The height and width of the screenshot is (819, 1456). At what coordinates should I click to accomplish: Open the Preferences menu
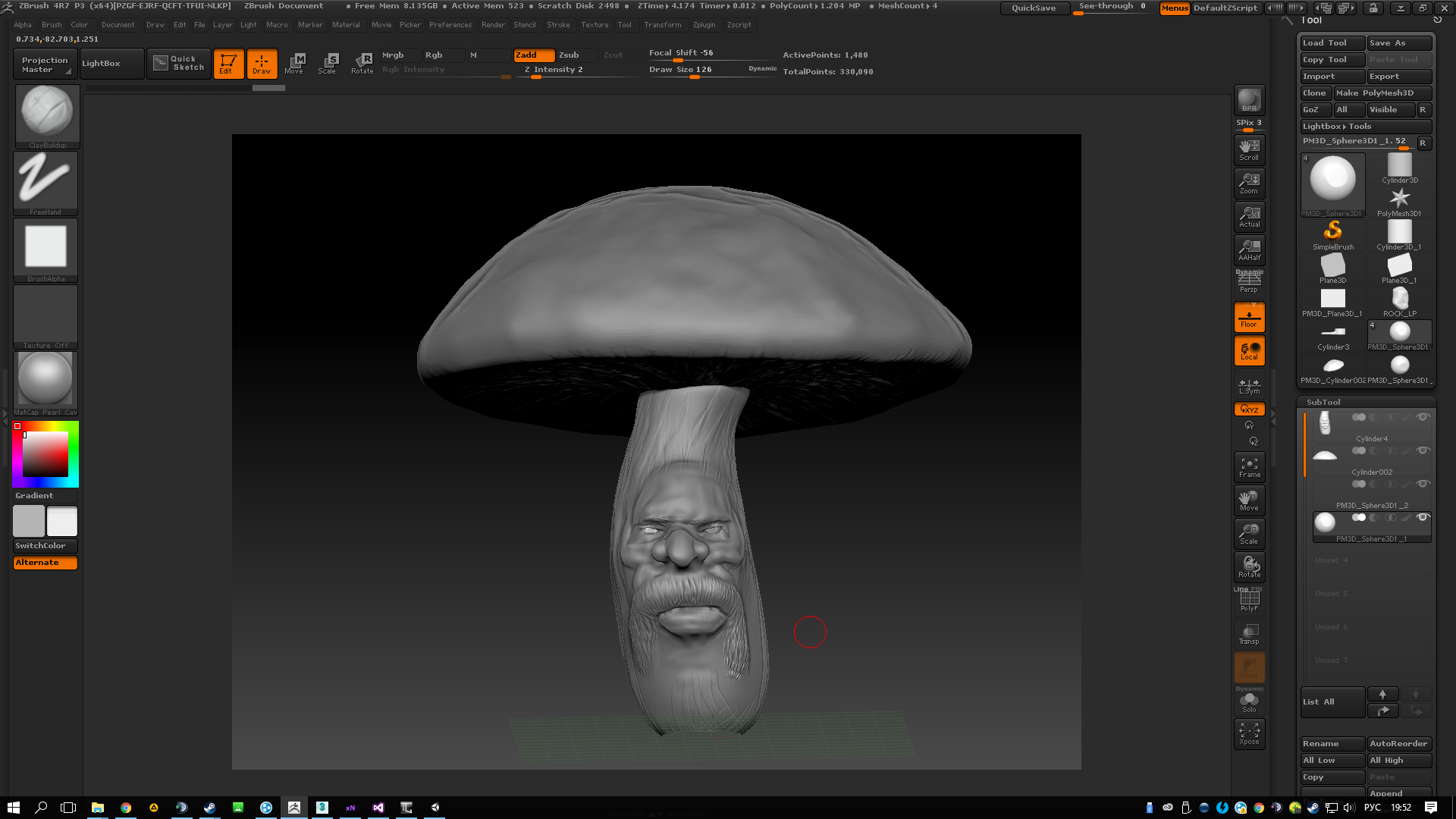tap(450, 25)
